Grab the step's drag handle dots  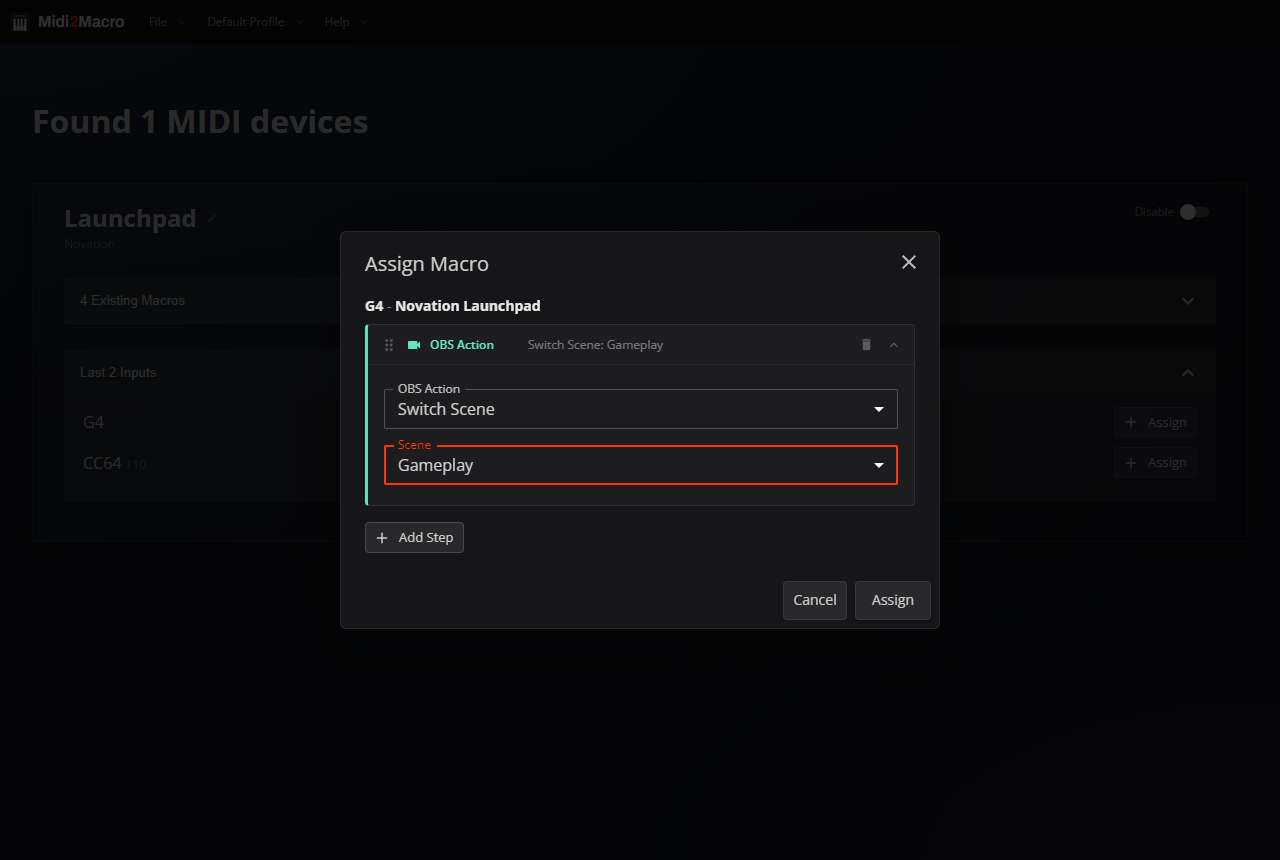[x=389, y=345]
